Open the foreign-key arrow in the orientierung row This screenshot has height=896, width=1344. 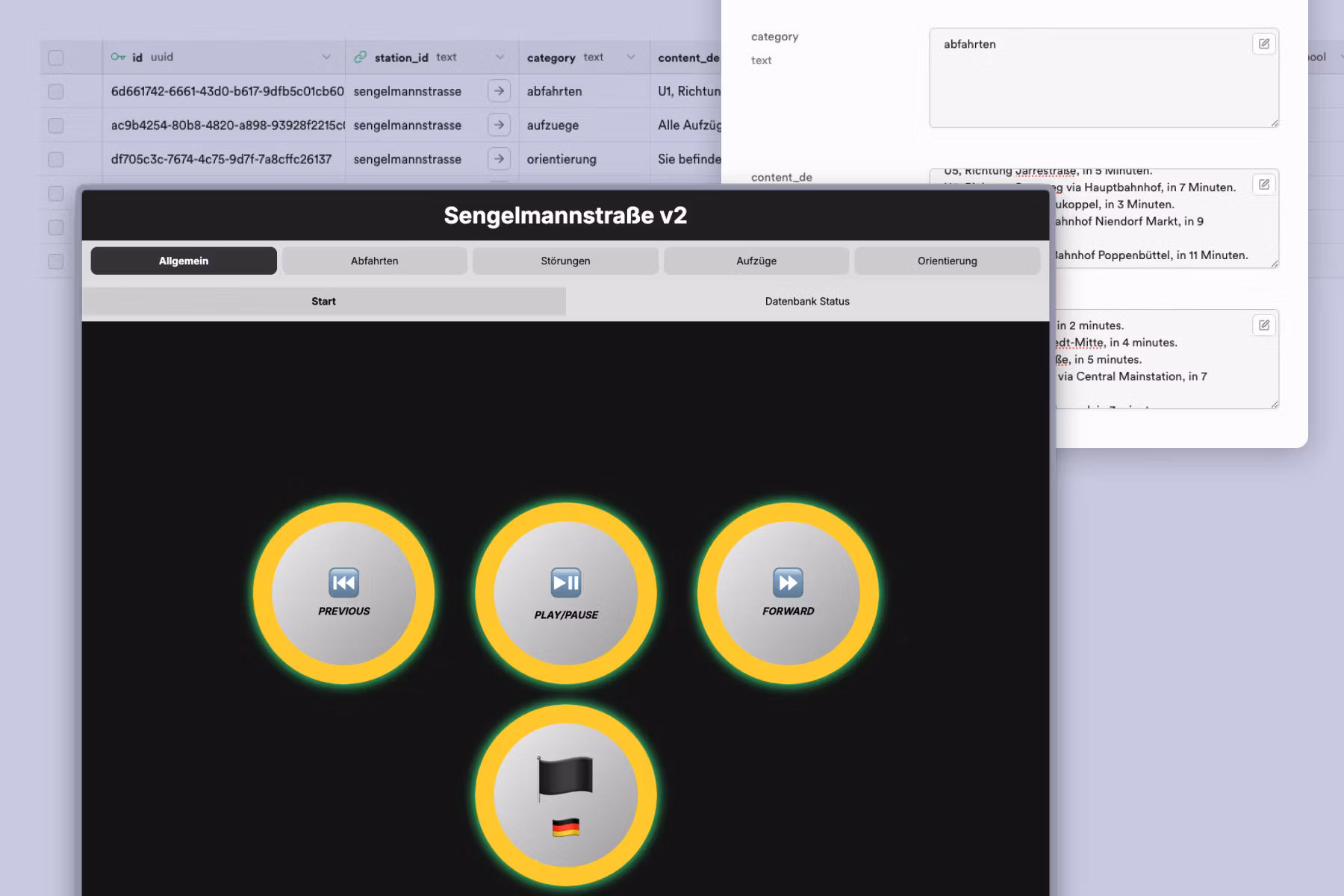point(499,158)
